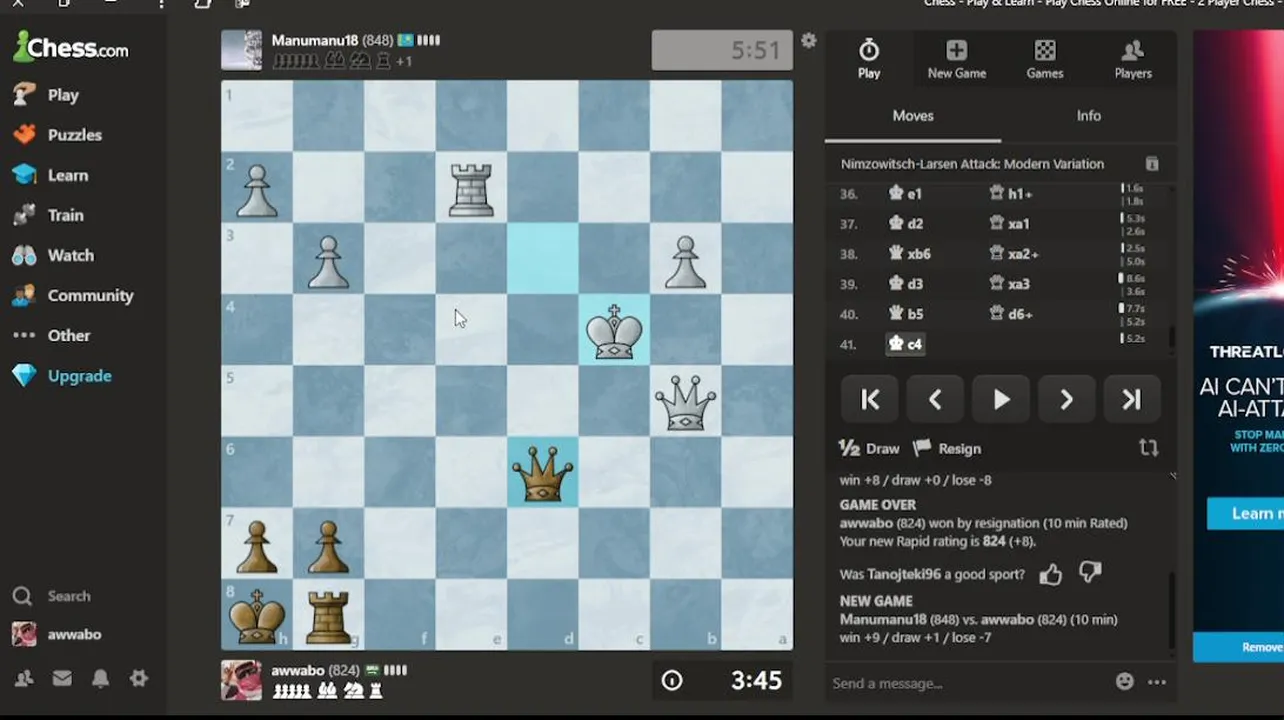Image resolution: width=1284 pixels, height=720 pixels.
Task: Click thumbs down for good sport
Action: pyautogui.click(x=1090, y=574)
